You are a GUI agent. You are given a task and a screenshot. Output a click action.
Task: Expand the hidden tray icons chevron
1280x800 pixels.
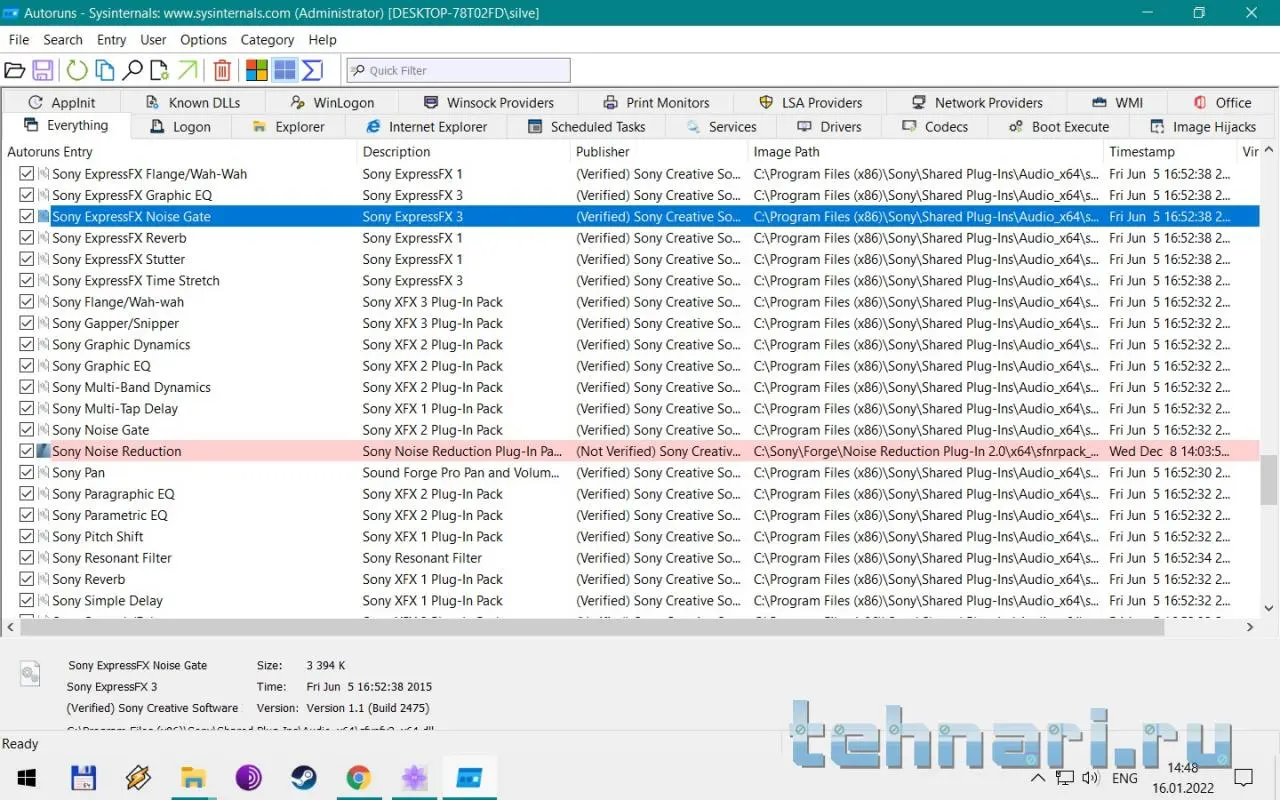(1038, 778)
